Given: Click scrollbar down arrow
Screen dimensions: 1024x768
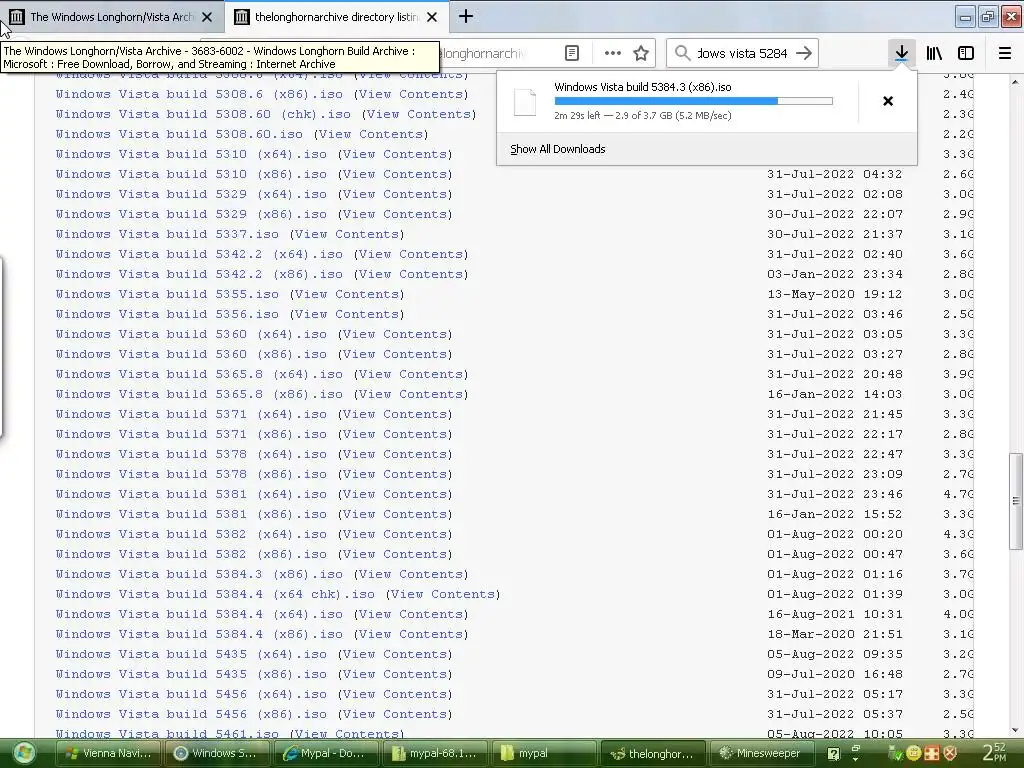Looking at the screenshot, I should click(x=1016, y=730).
